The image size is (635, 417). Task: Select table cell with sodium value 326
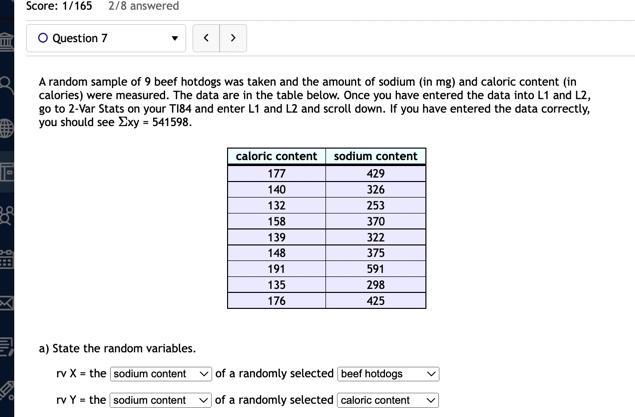(375, 189)
